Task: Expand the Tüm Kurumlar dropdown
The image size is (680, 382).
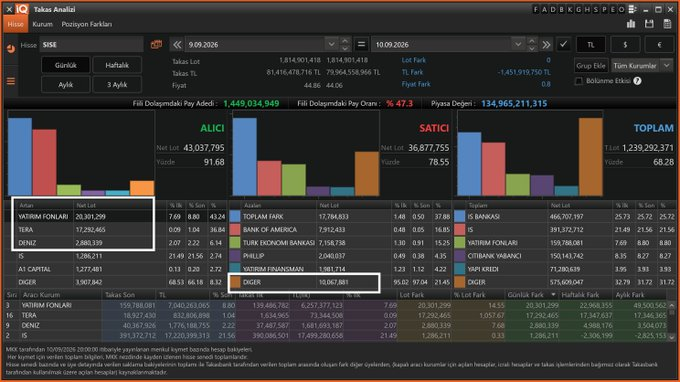Action: point(667,65)
